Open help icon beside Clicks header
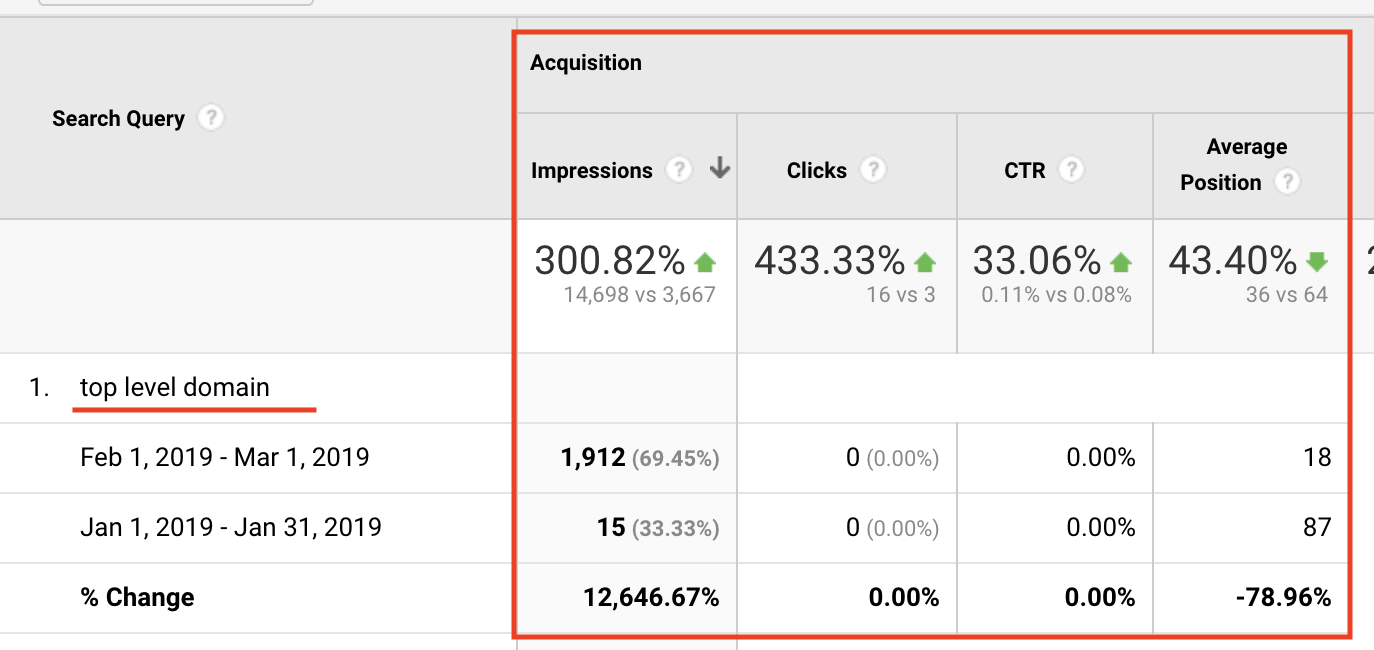 click(x=873, y=170)
